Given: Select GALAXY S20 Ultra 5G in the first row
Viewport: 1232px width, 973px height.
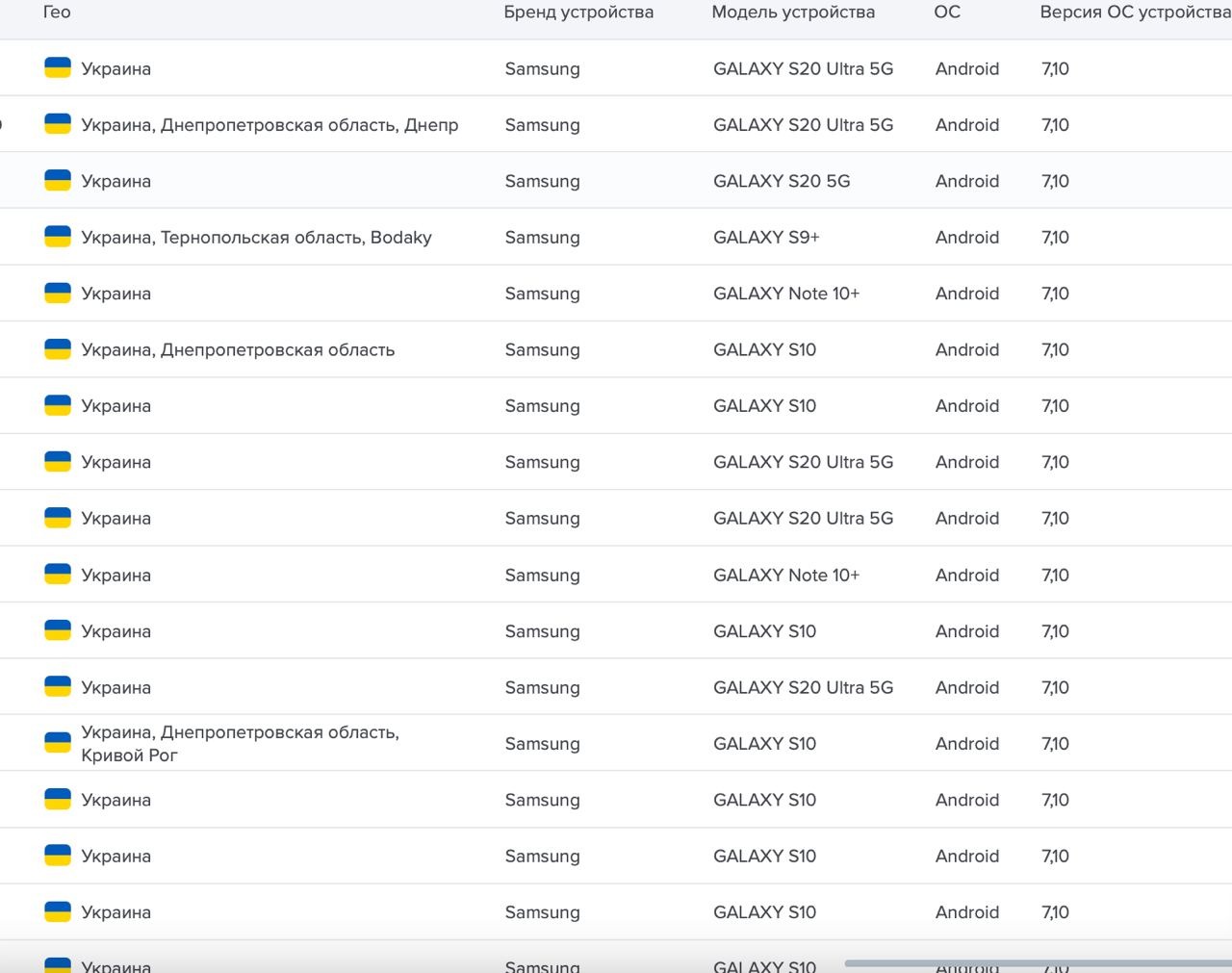Looking at the screenshot, I should (x=803, y=68).
